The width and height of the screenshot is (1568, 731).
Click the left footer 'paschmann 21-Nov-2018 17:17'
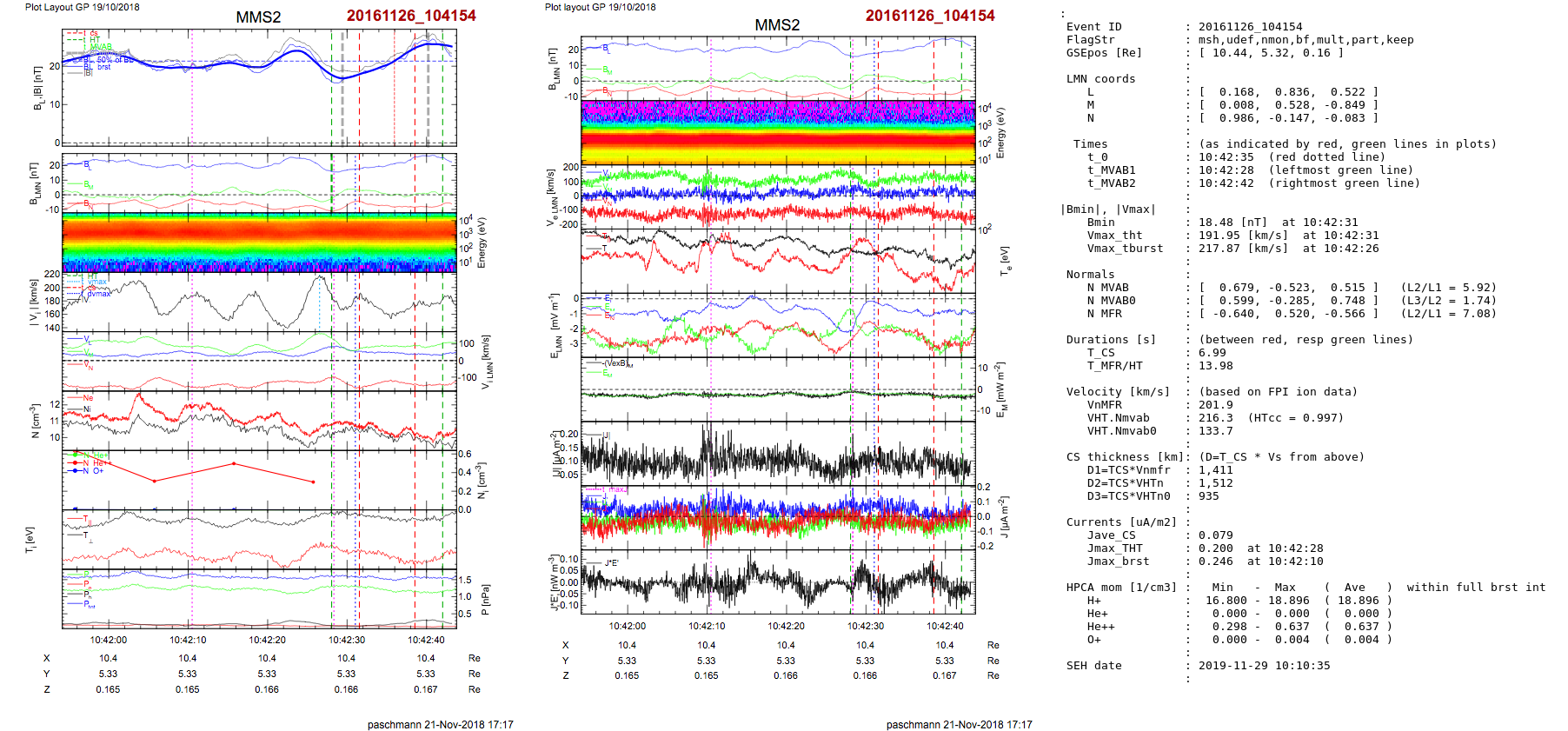[x=440, y=724]
